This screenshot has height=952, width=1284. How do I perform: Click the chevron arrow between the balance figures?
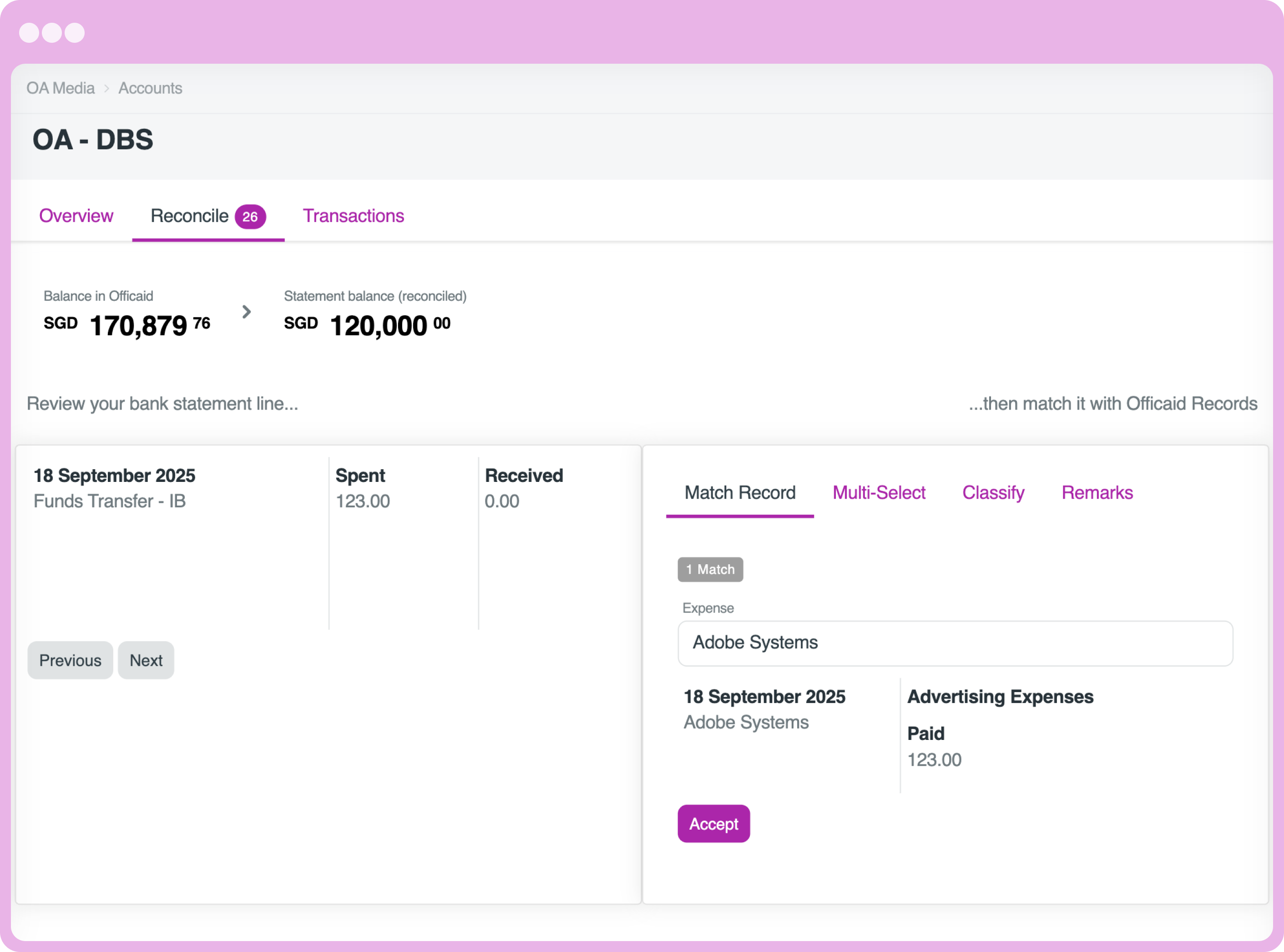247,311
